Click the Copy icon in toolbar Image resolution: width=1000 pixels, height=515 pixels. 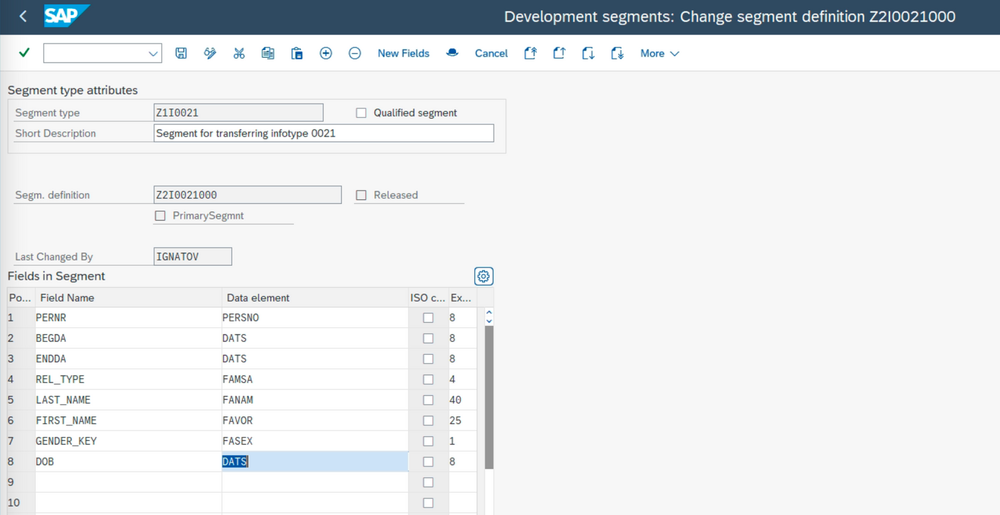(x=268, y=53)
